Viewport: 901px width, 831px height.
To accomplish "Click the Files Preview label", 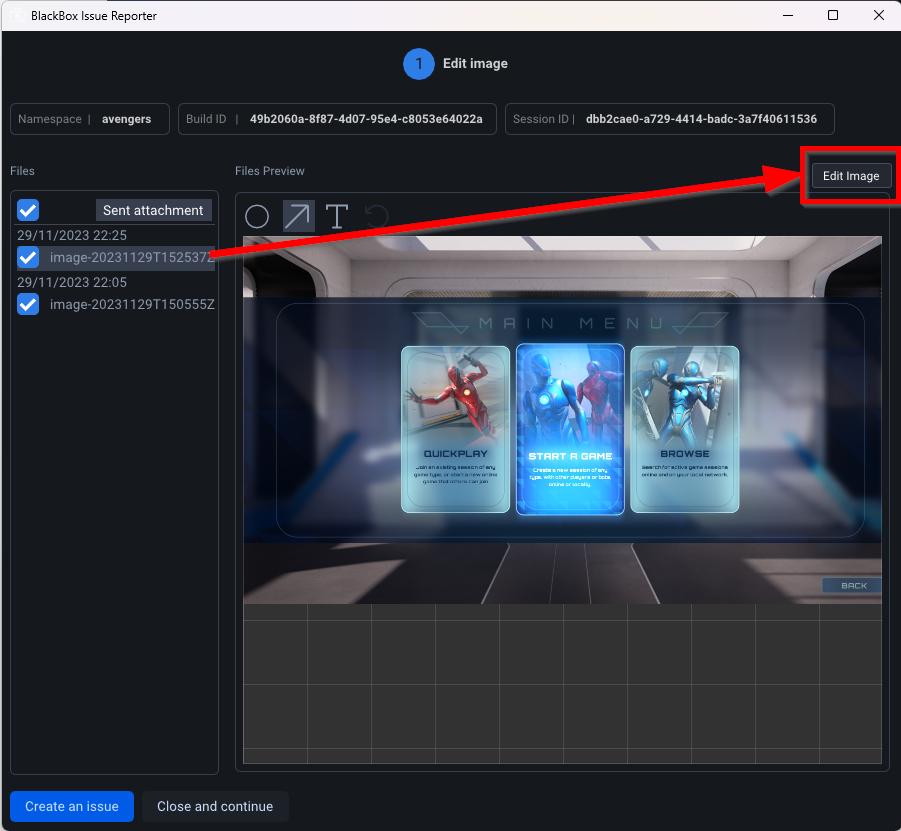I will pos(269,171).
